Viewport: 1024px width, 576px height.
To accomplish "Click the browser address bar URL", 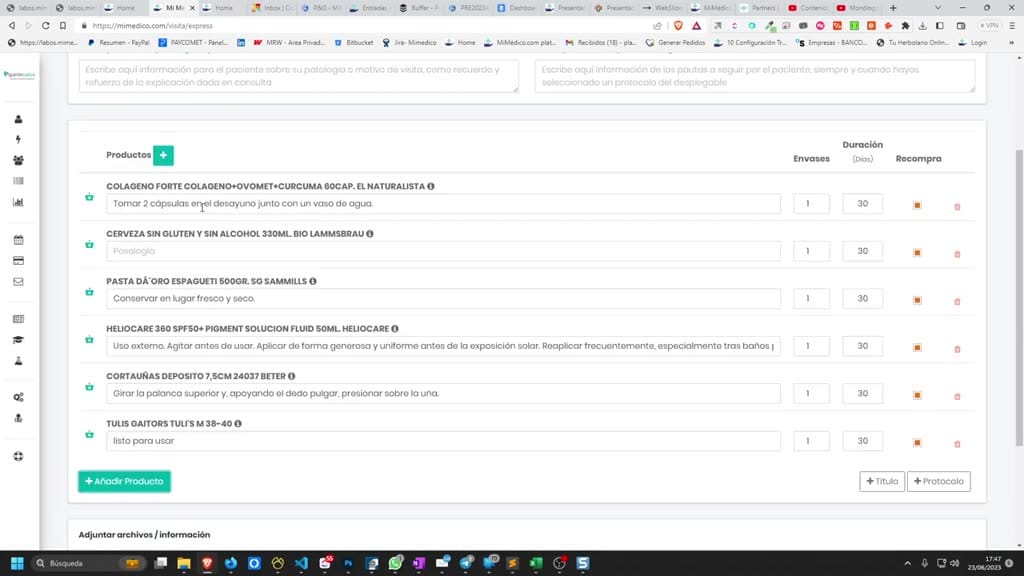I will [153, 25].
